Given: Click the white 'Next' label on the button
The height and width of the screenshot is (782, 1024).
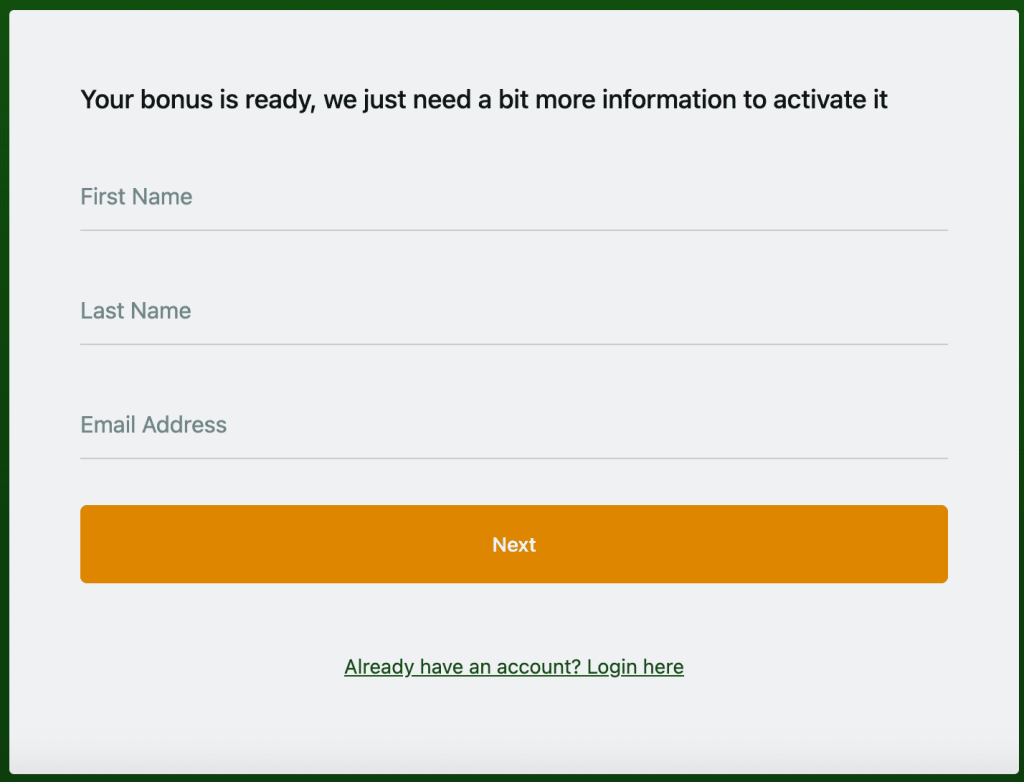Looking at the screenshot, I should coord(514,545).
